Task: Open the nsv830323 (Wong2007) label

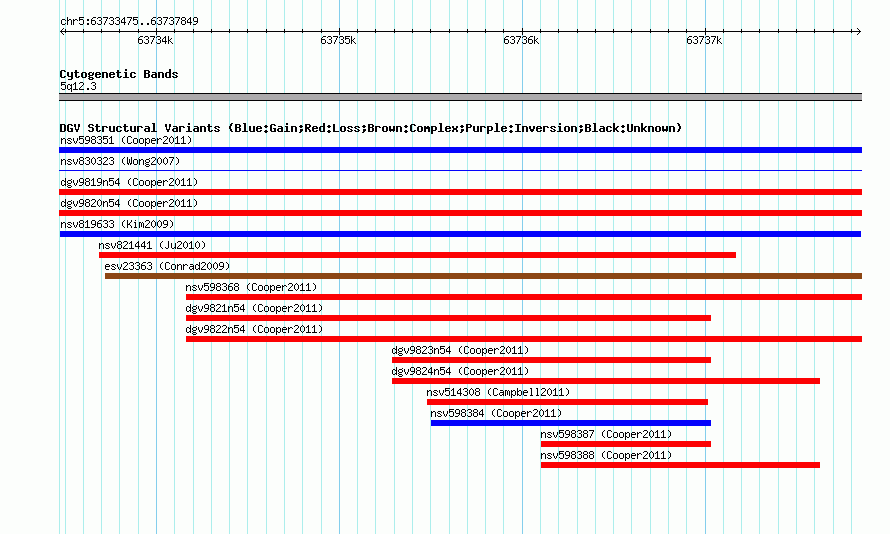Action: coord(120,161)
